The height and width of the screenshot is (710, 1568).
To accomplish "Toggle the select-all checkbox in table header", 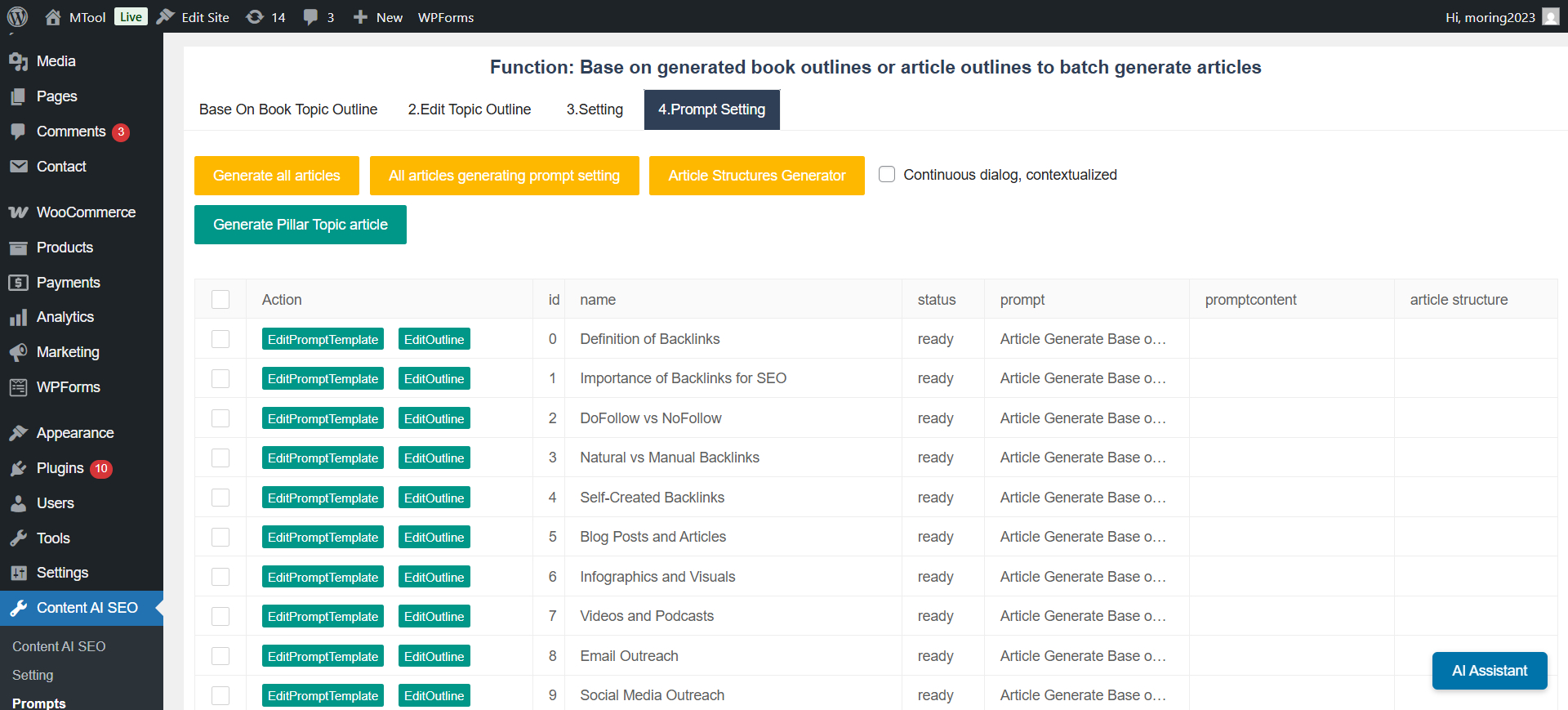I will (220, 300).
